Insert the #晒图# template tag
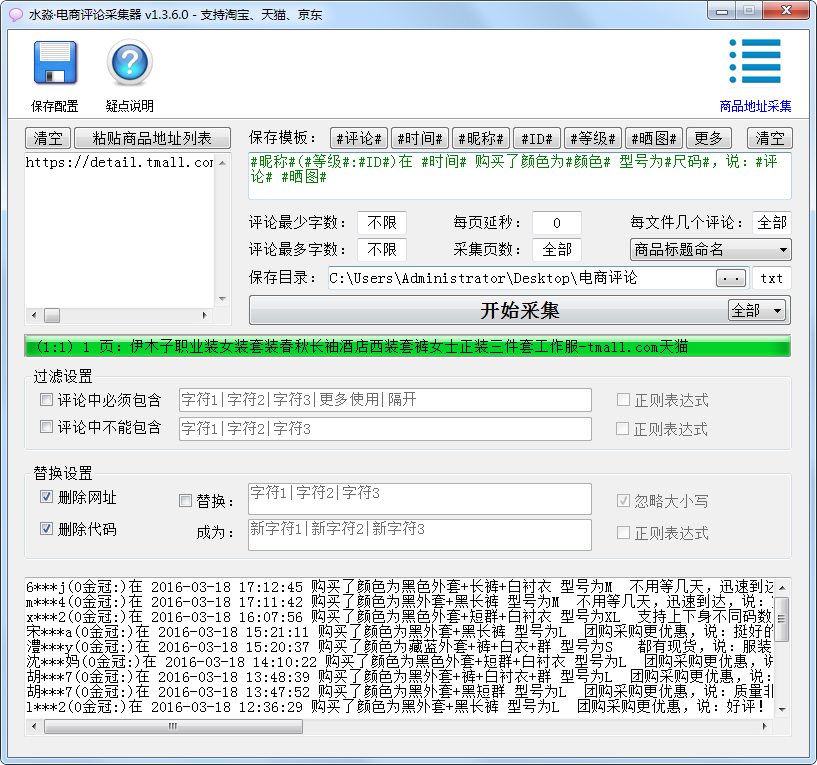This screenshot has height=765, width=817. 653,138
